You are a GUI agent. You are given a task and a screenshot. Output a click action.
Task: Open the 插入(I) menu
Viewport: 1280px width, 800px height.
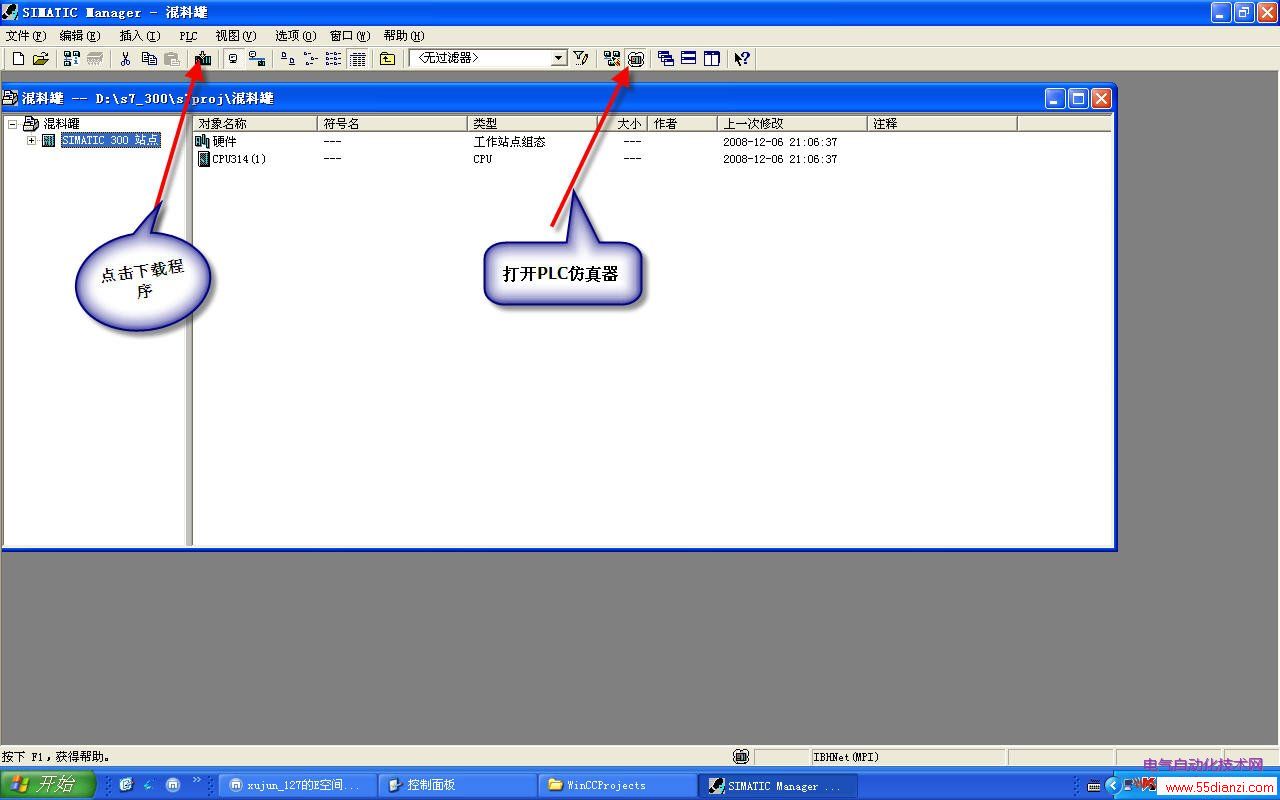139,36
